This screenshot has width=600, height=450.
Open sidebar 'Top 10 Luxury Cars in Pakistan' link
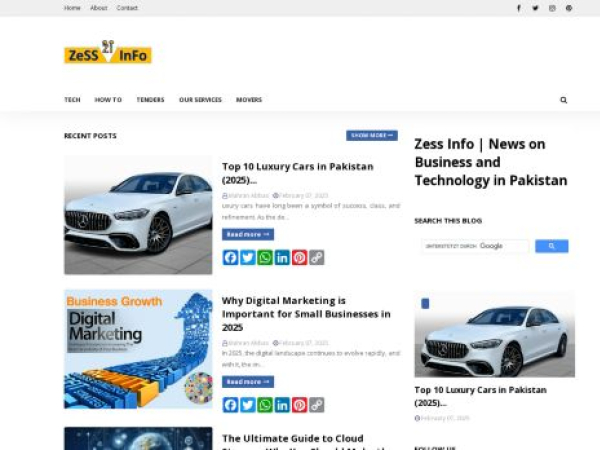point(480,396)
